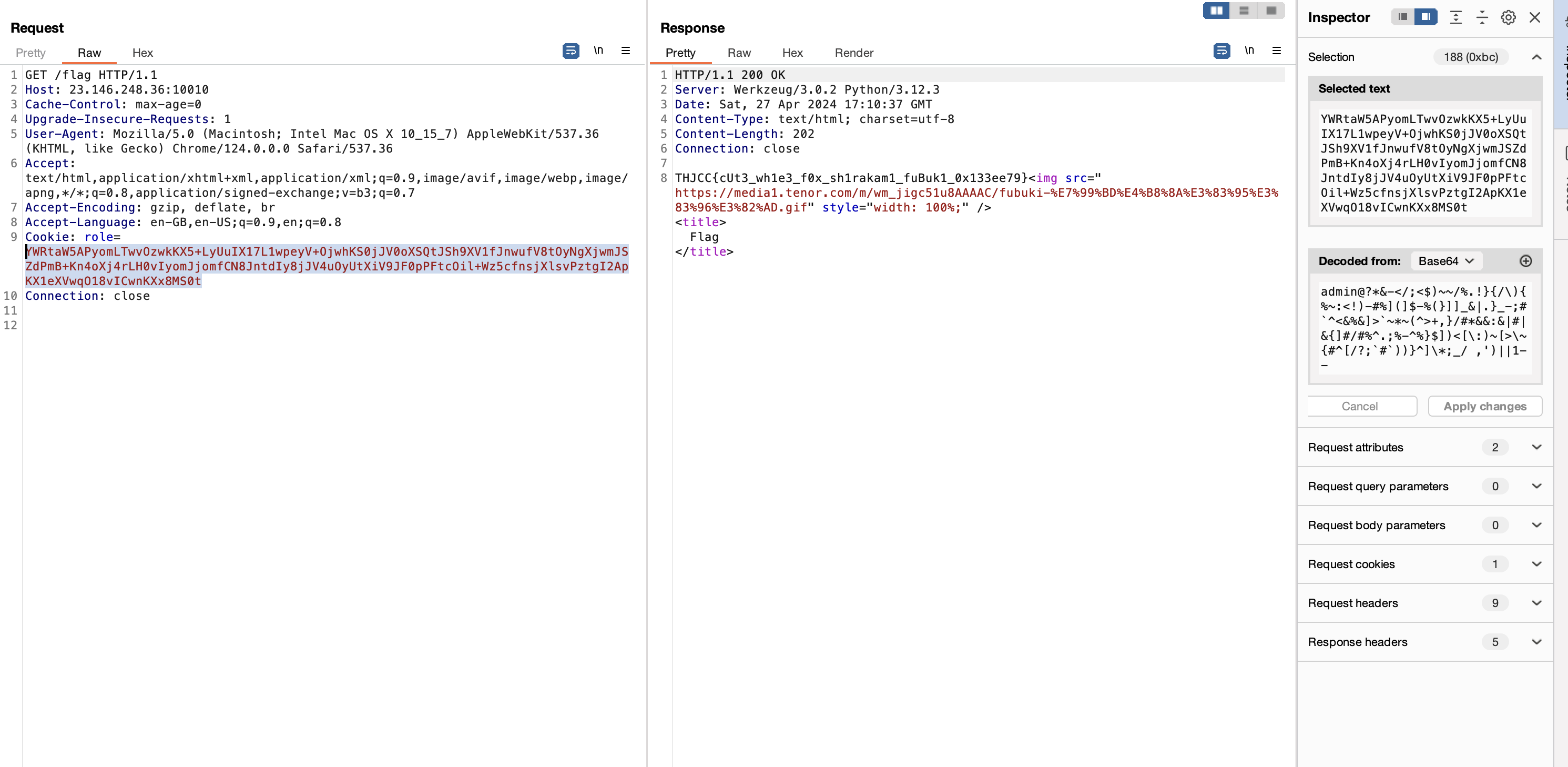Open Request panel hamburger options menu
This screenshot has height=767, width=1568.
pos(625,51)
